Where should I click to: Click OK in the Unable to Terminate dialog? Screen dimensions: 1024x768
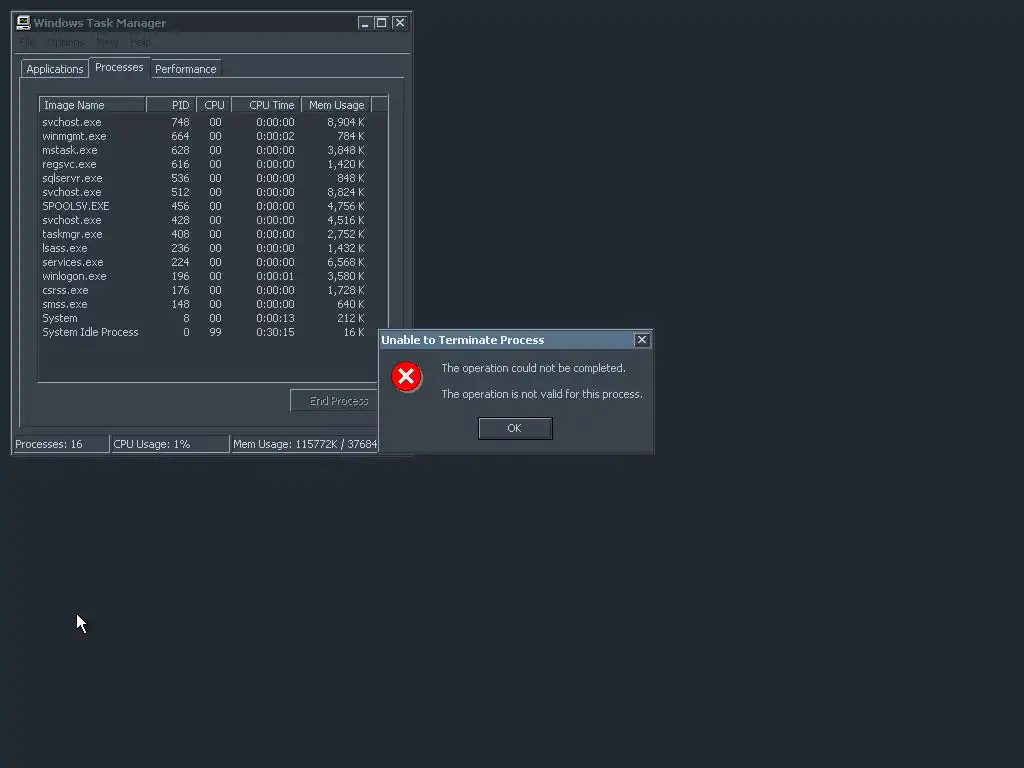click(x=515, y=428)
